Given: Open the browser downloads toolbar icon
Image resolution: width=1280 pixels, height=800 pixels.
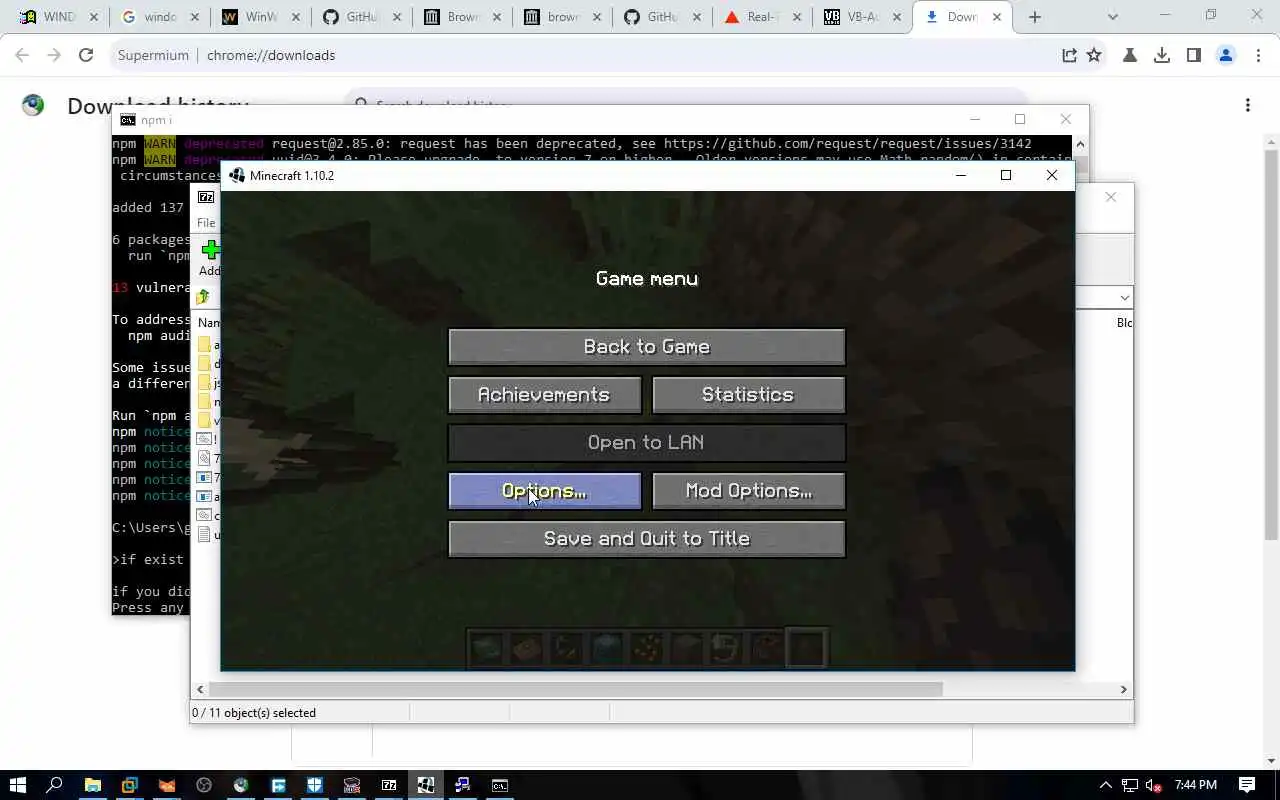Looking at the screenshot, I should pos(1162,56).
